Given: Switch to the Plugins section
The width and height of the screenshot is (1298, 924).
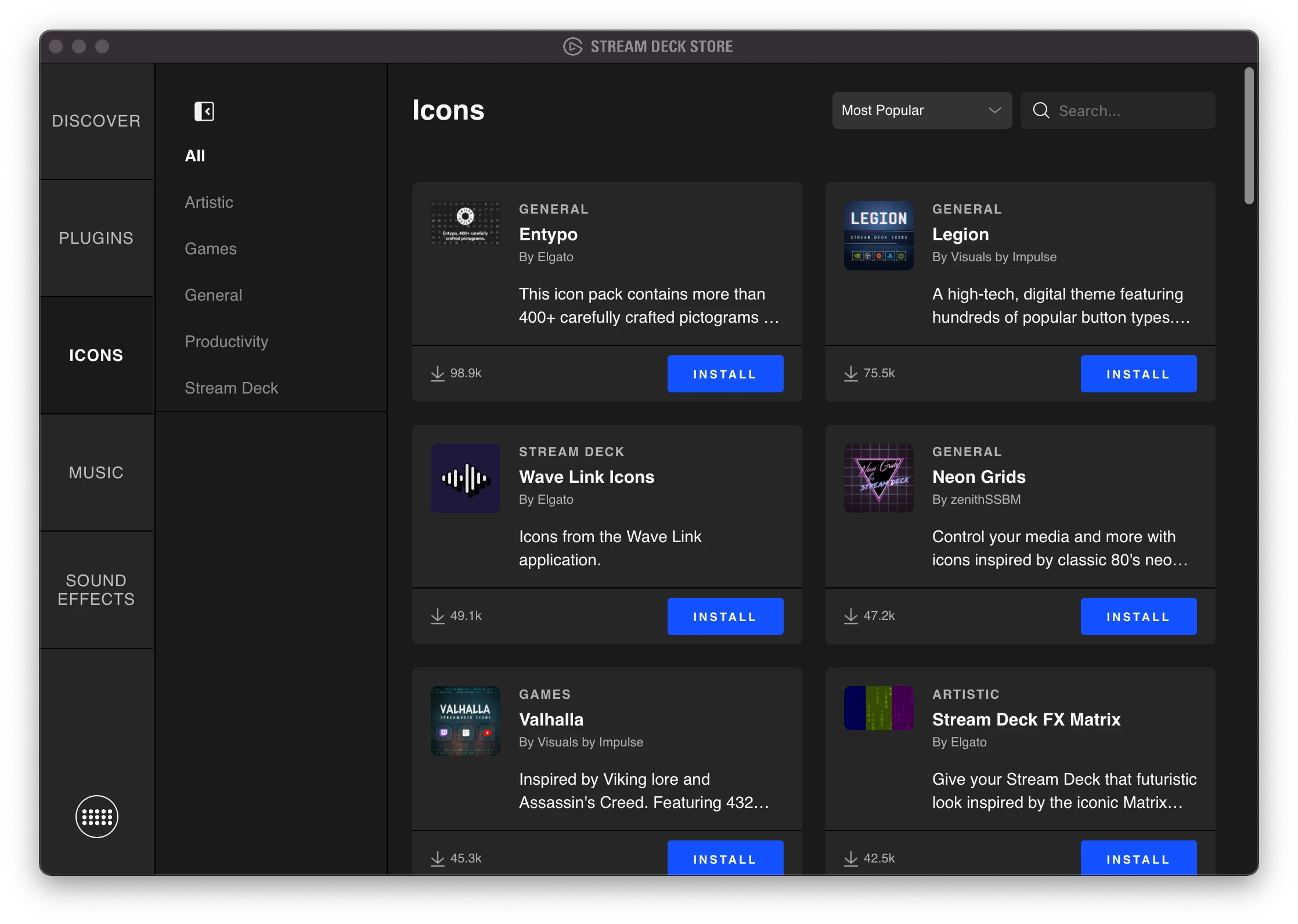Looking at the screenshot, I should click(x=96, y=238).
